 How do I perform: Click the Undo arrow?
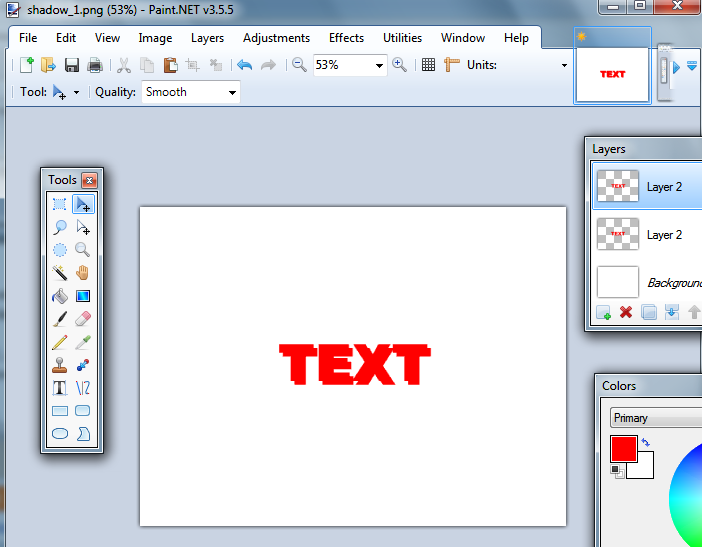[244, 65]
